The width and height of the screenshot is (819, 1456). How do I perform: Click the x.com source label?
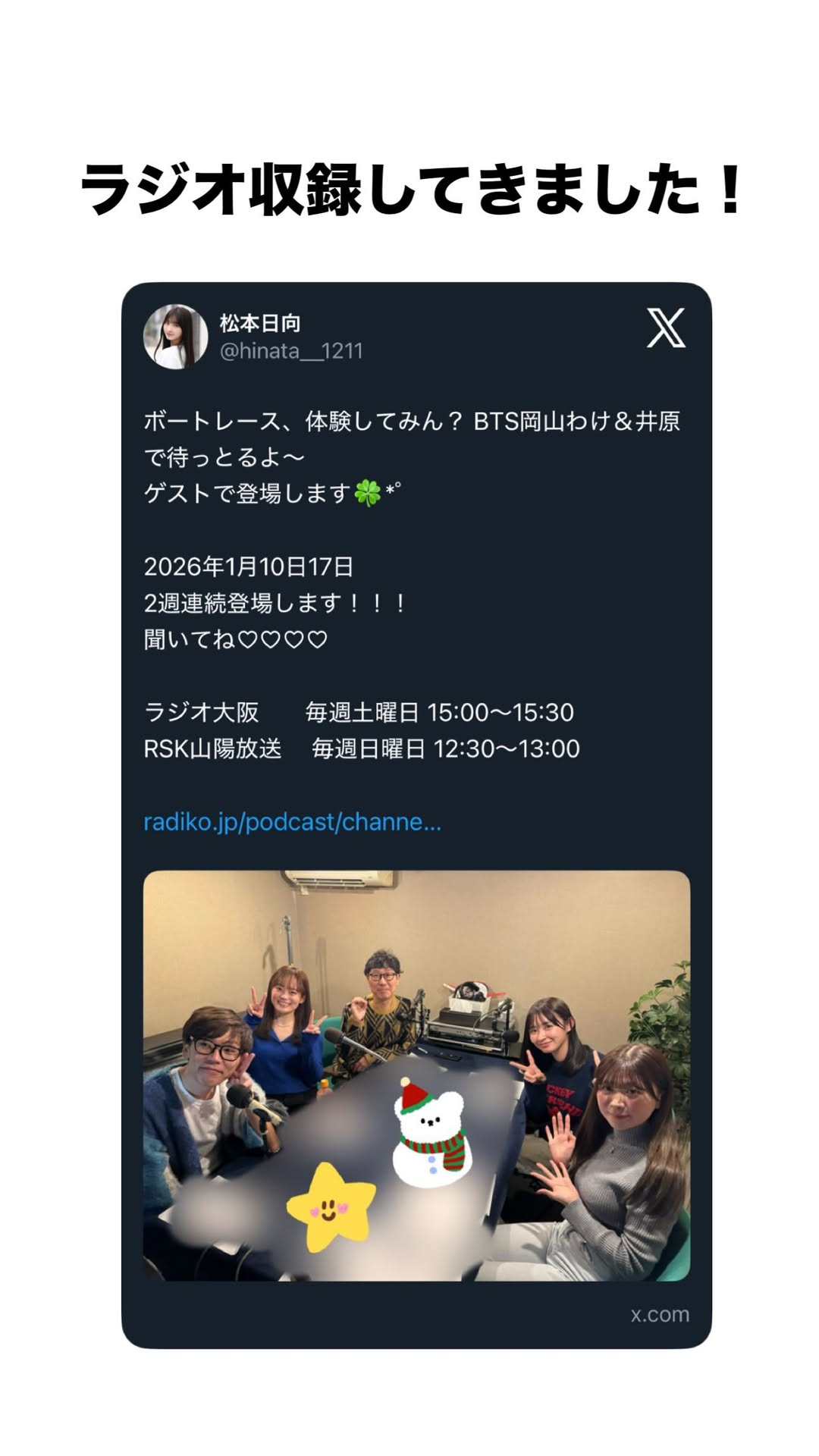click(x=660, y=1314)
